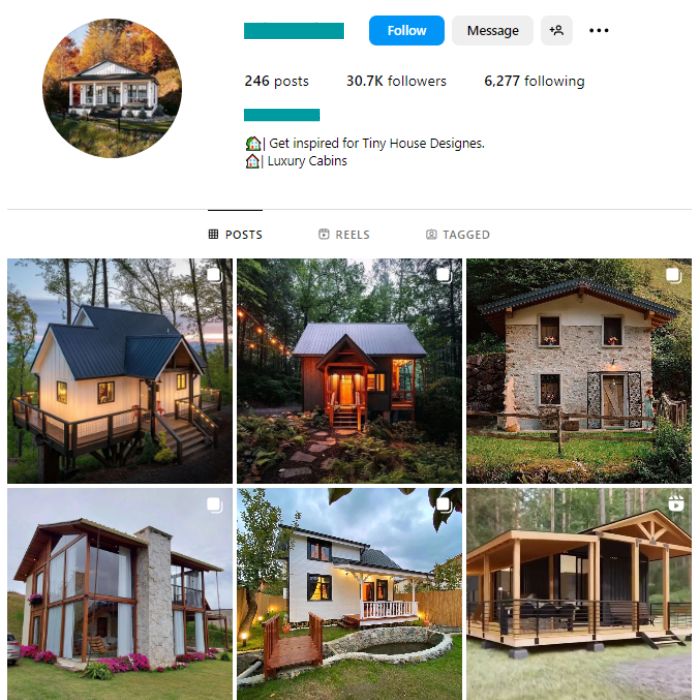Click the reel clip icon on cabin video

pyautogui.click(x=676, y=503)
